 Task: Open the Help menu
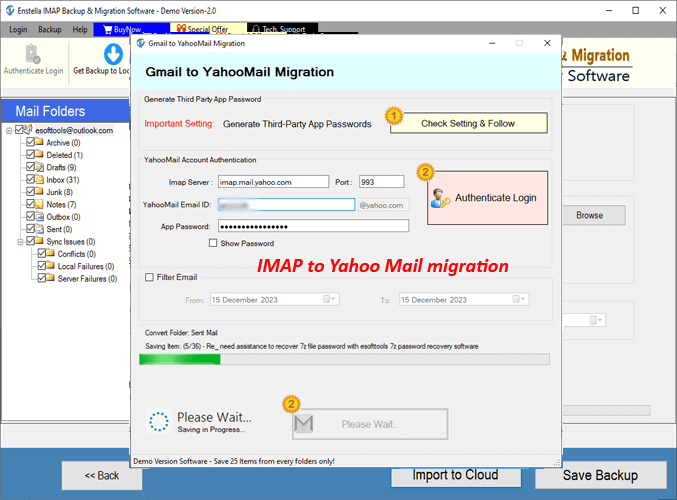point(80,29)
